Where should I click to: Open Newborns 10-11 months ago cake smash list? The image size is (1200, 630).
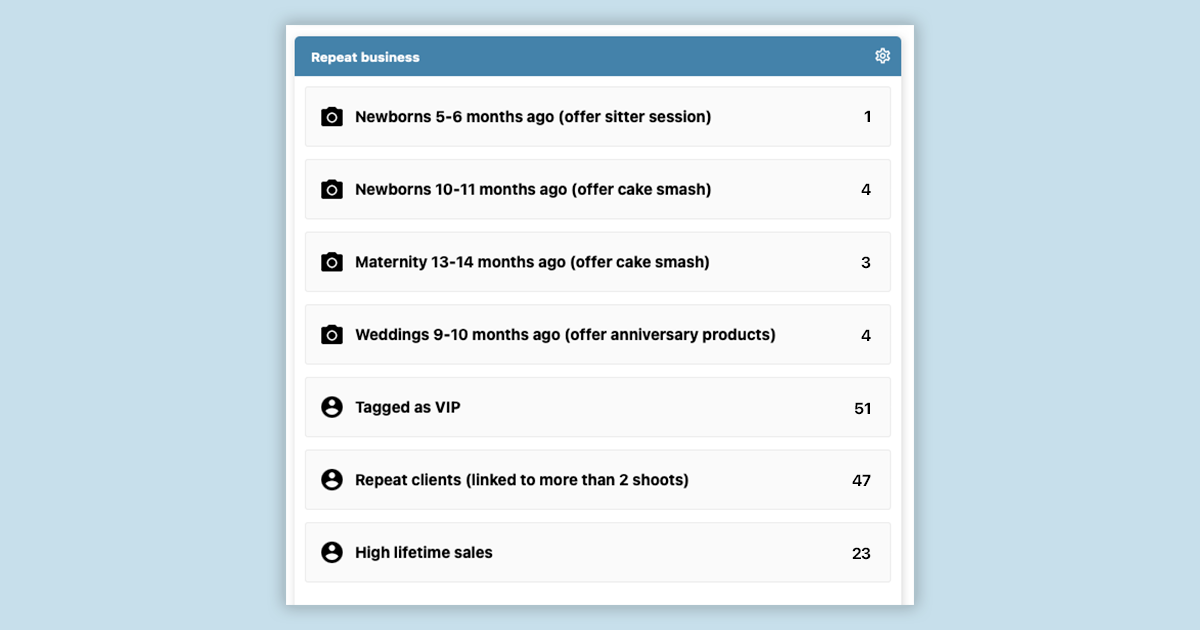[533, 189]
